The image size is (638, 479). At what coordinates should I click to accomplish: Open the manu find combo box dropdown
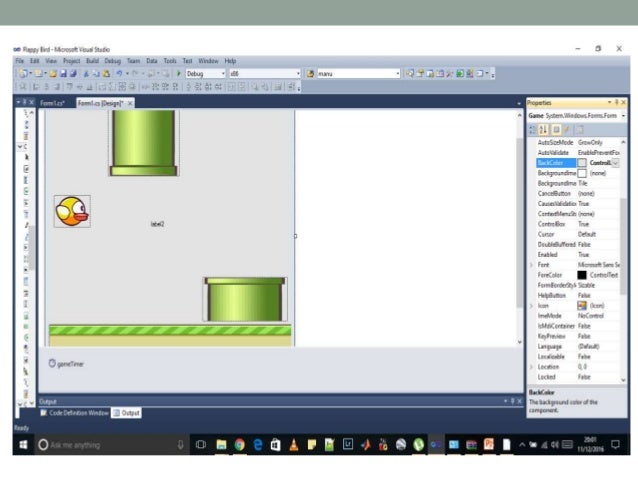tap(398, 74)
